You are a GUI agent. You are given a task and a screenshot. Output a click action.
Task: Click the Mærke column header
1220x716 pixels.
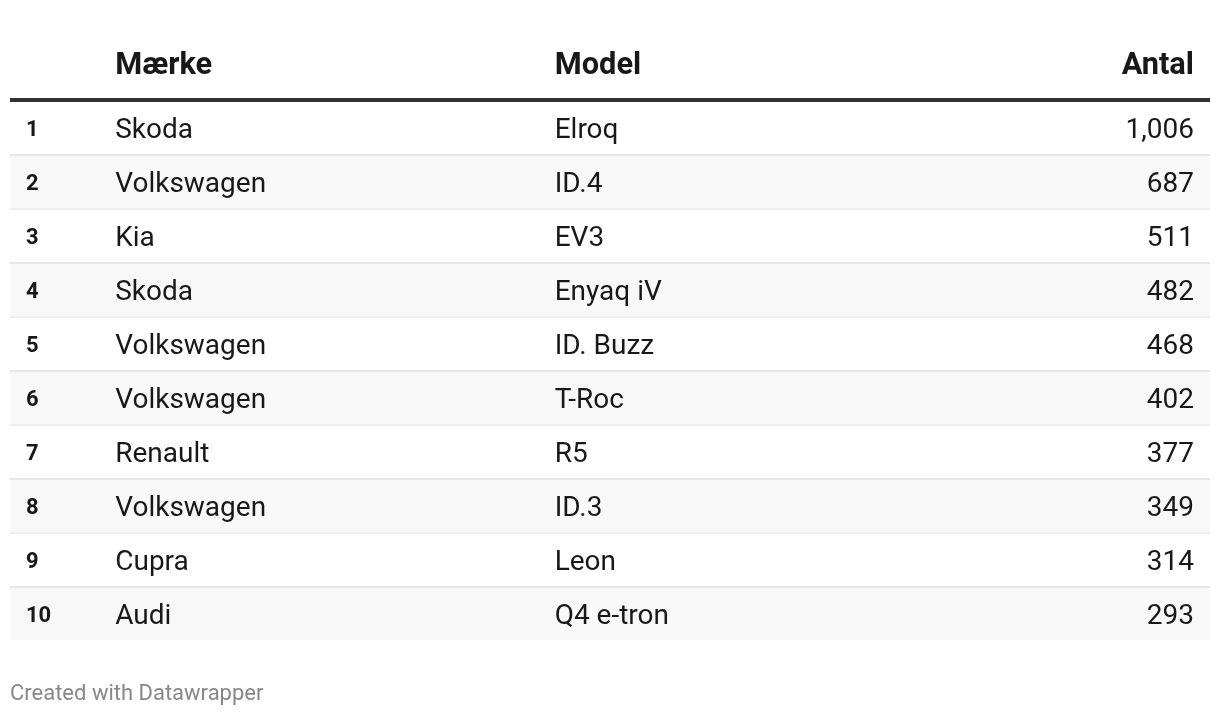pyautogui.click(x=163, y=64)
